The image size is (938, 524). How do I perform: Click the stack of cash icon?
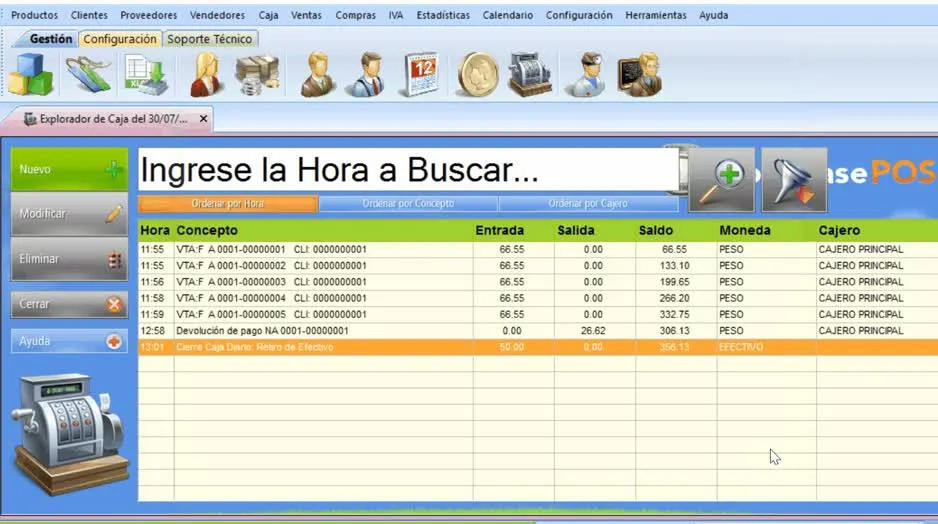[257, 75]
